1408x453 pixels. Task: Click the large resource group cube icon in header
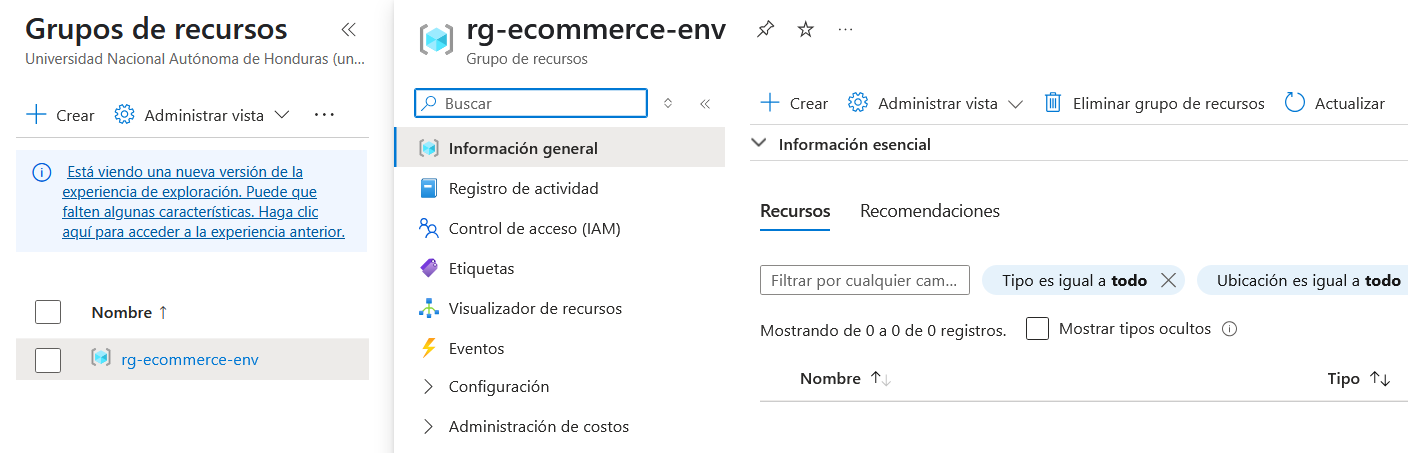436,40
